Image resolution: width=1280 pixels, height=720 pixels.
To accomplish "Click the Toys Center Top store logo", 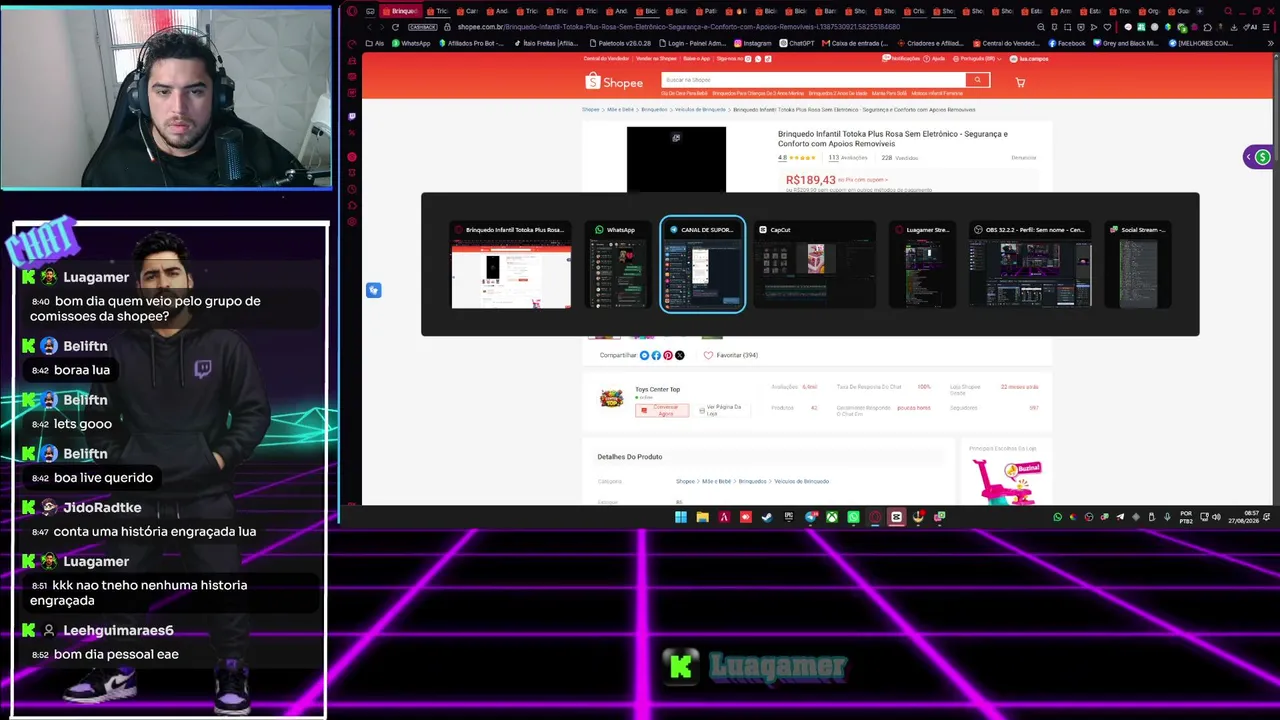I will point(611,399).
